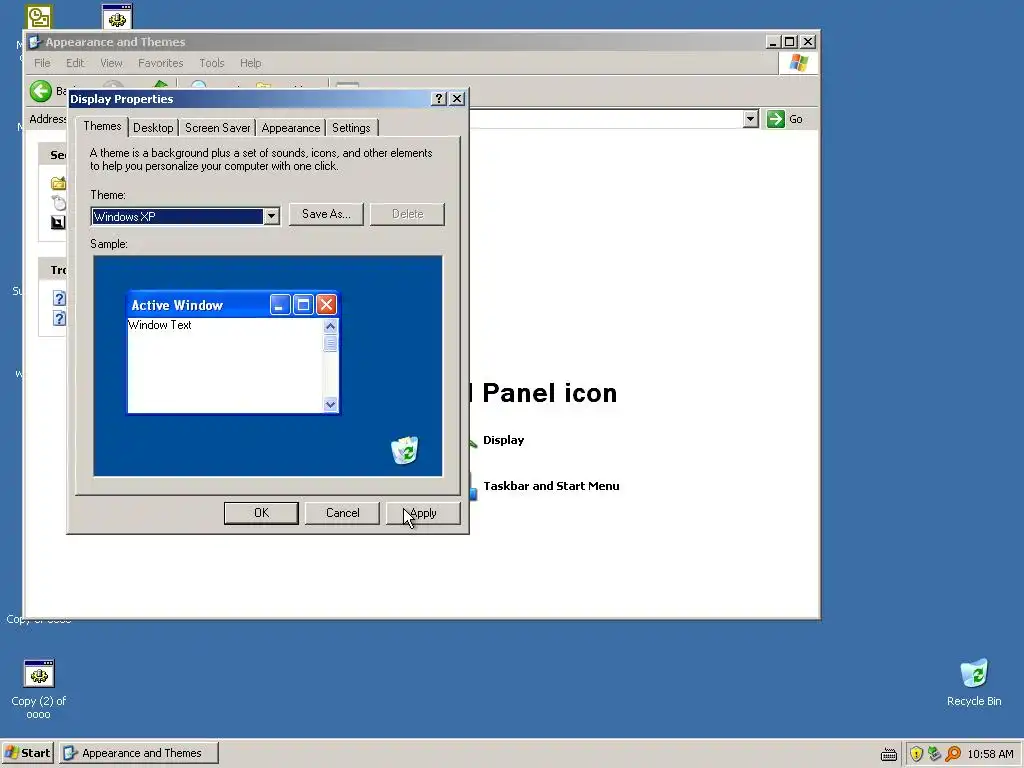The image size is (1024, 768).
Task: Click the sample window scroll down arrow
Action: (330, 404)
